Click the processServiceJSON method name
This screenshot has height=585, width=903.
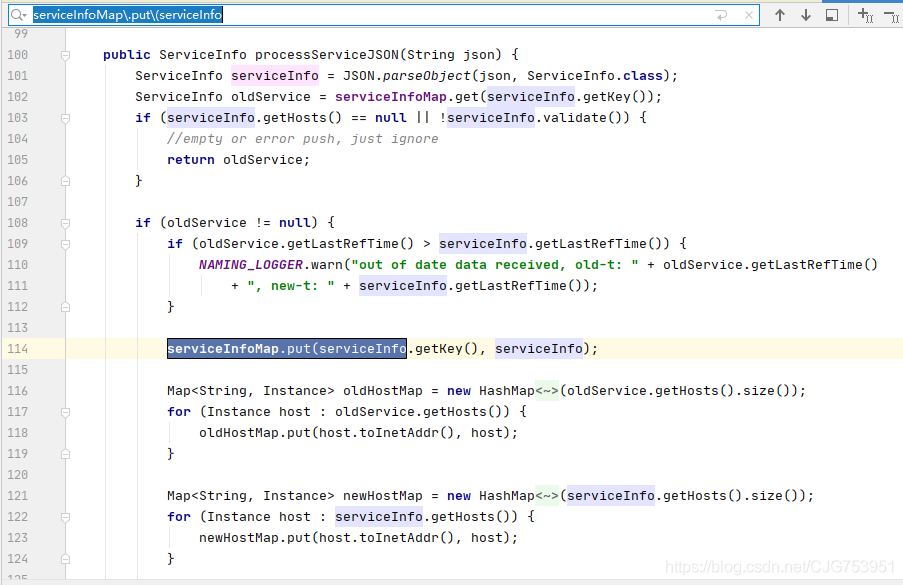(327, 55)
